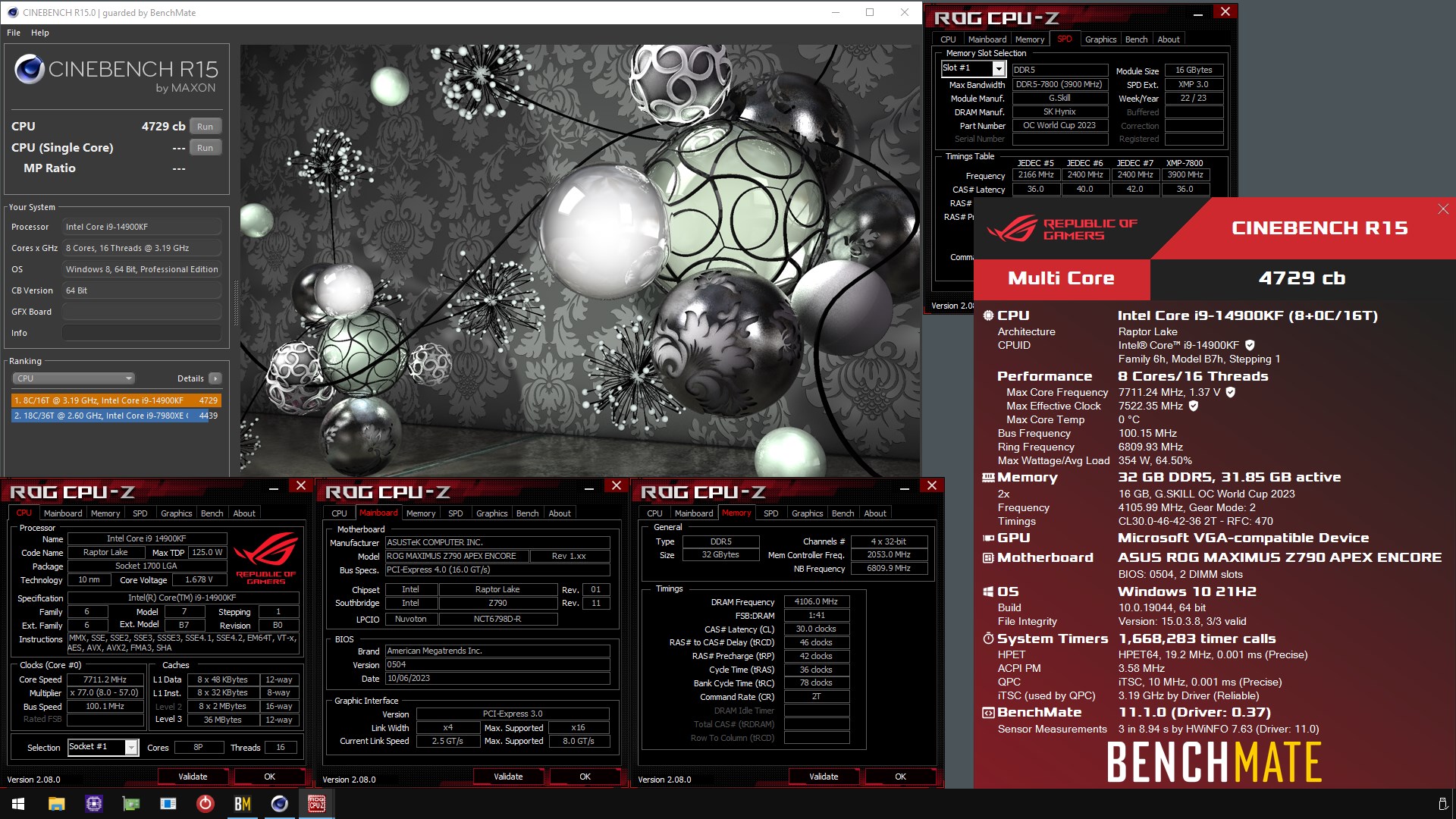Open the Help menu in Cinebench
Viewport: 1456px width, 819px height.
[x=40, y=33]
